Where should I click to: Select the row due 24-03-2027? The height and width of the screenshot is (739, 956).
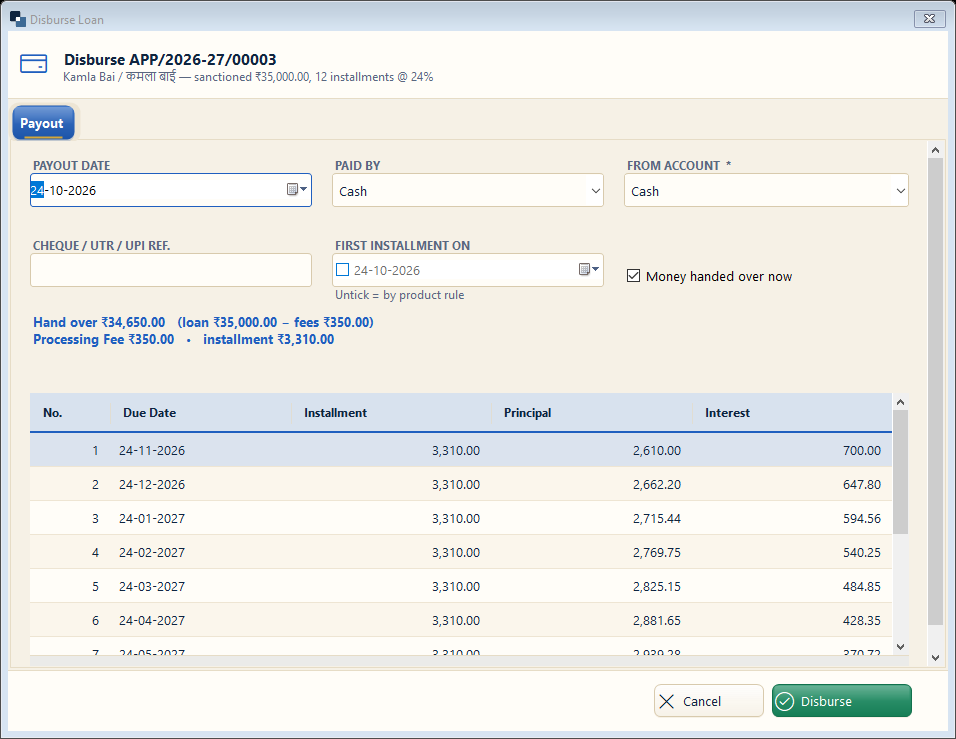pyautogui.click(x=461, y=587)
